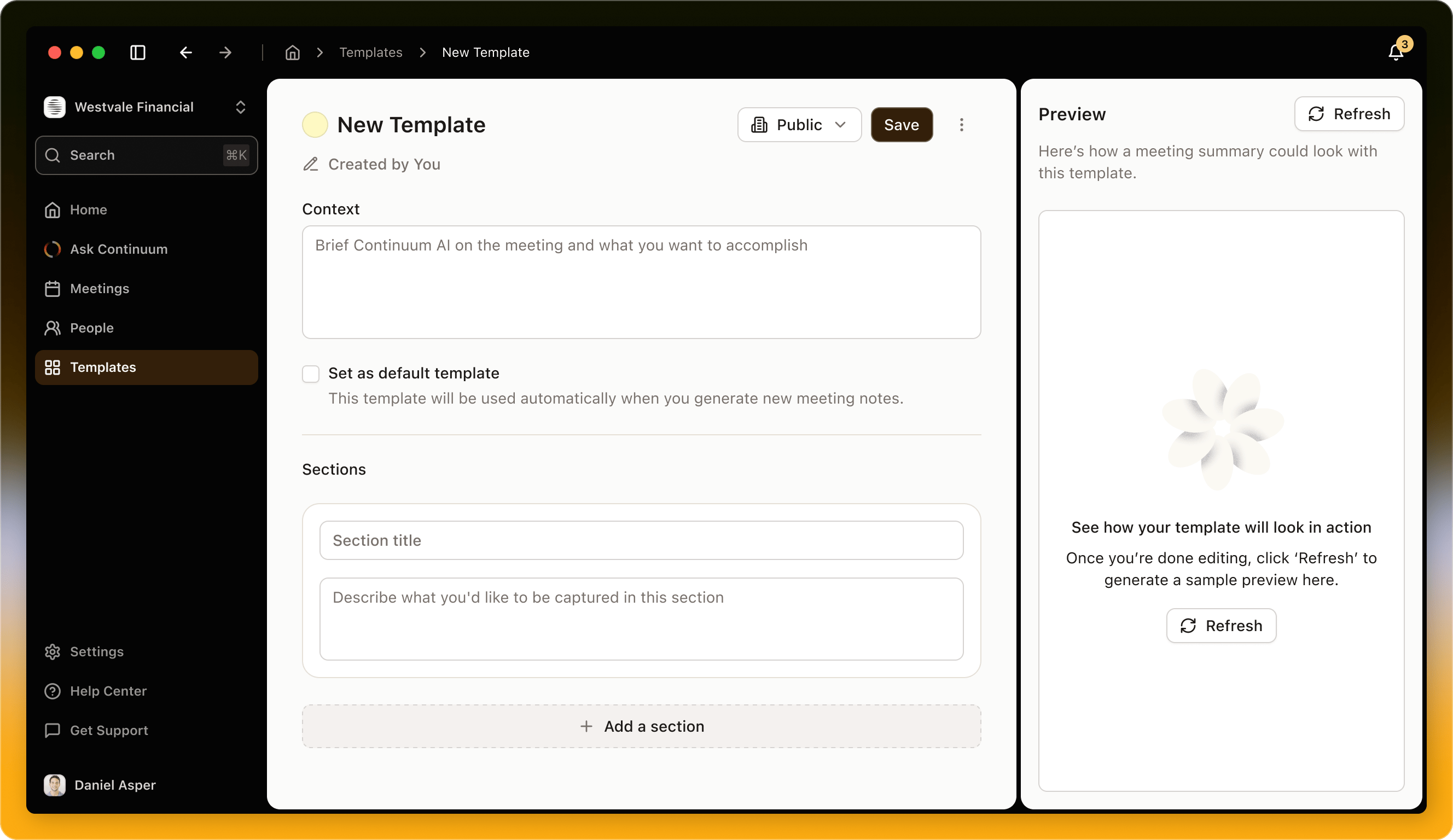Image resolution: width=1453 pixels, height=840 pixels.
Task: Expand the Westvale Financial workspace switcher
Action: click(241, 107)
